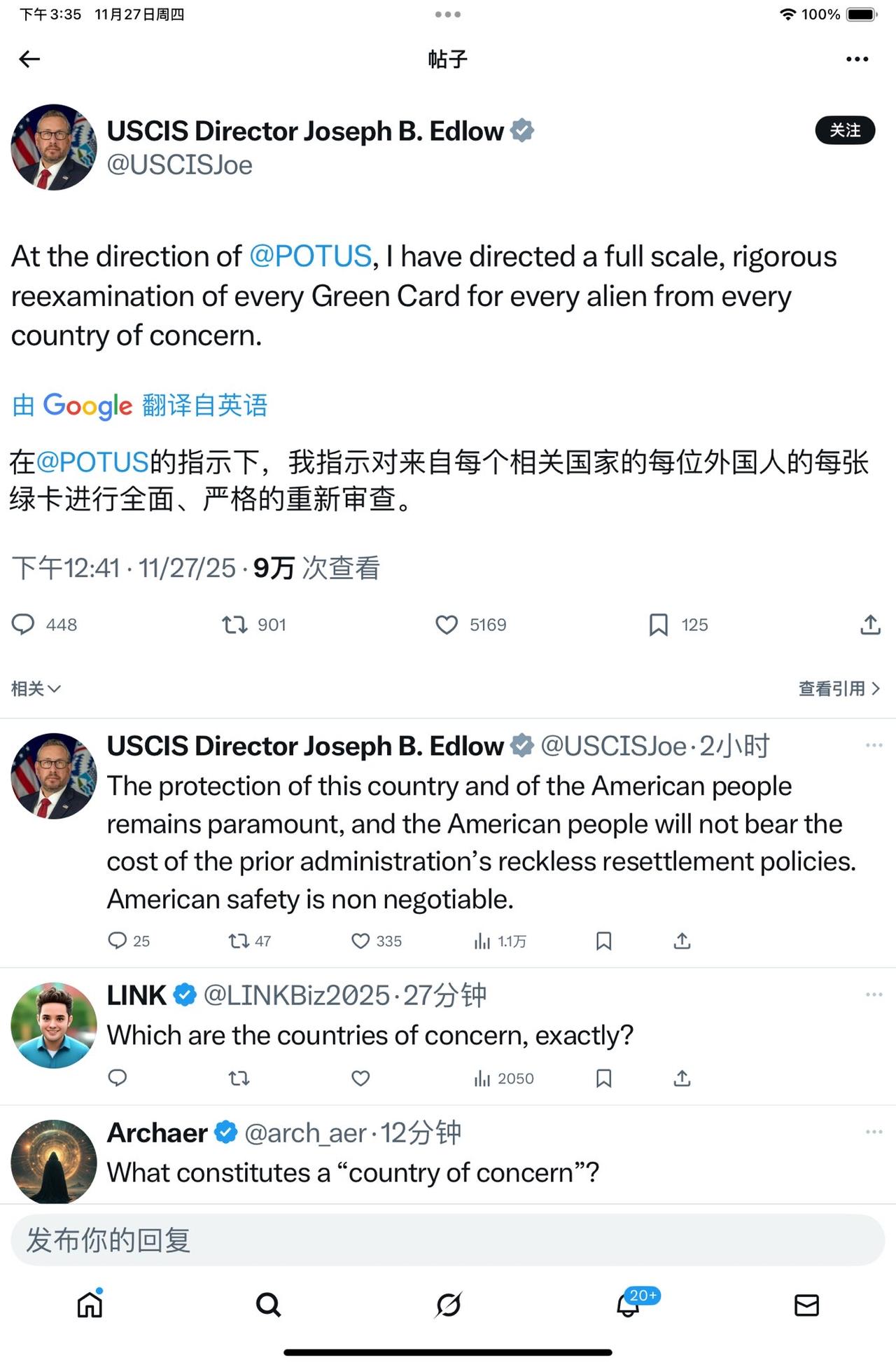The width and height of the screenshot is (896, 1365).
Task: Tap the 发布你的回复 reply field
Action: [x=448, y=1240]
